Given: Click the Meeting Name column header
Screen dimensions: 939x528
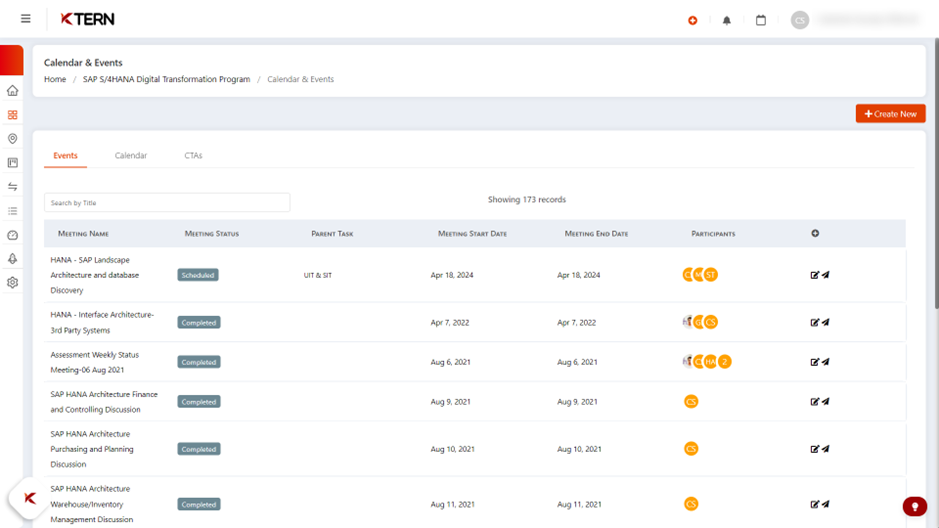Looking at the screenshot, I should click(83, 233).
